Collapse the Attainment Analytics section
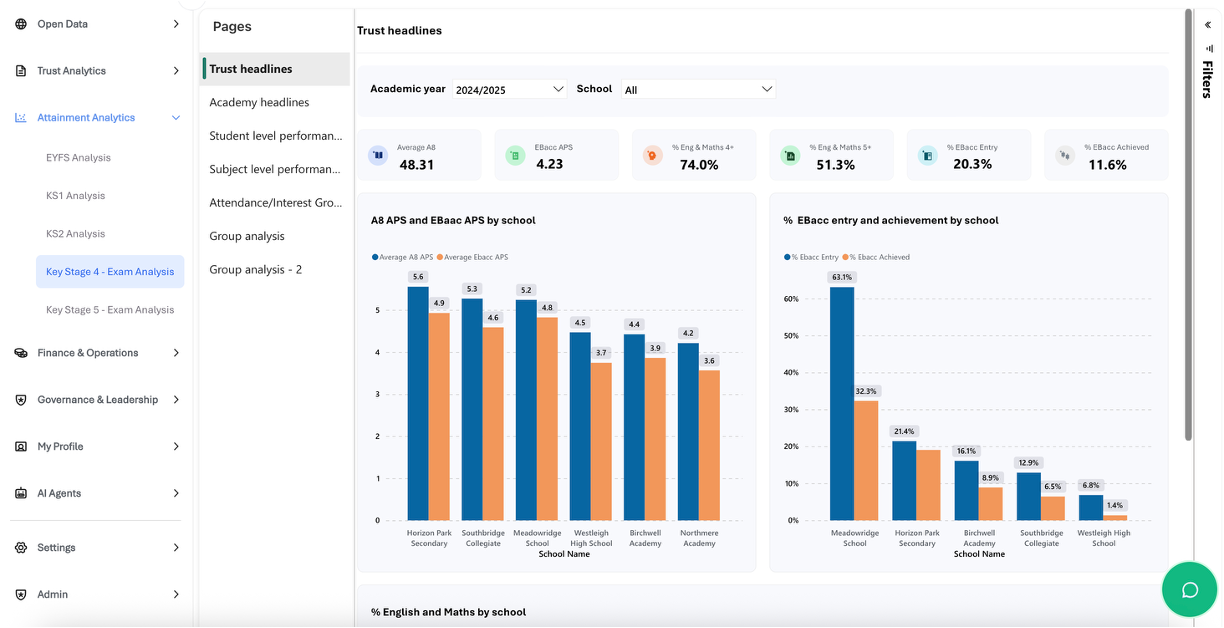This screenshot has width=1224, height=628. pyautogui.click(x=176, y=118)
